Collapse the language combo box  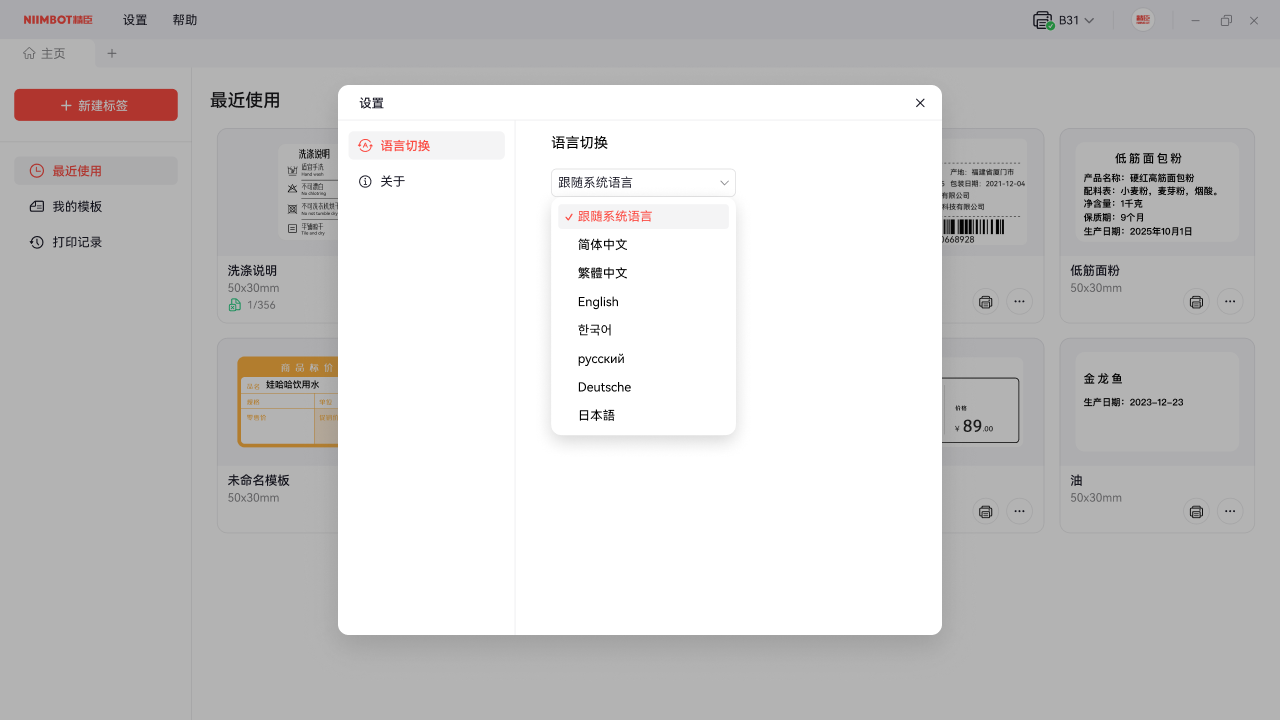724,183
